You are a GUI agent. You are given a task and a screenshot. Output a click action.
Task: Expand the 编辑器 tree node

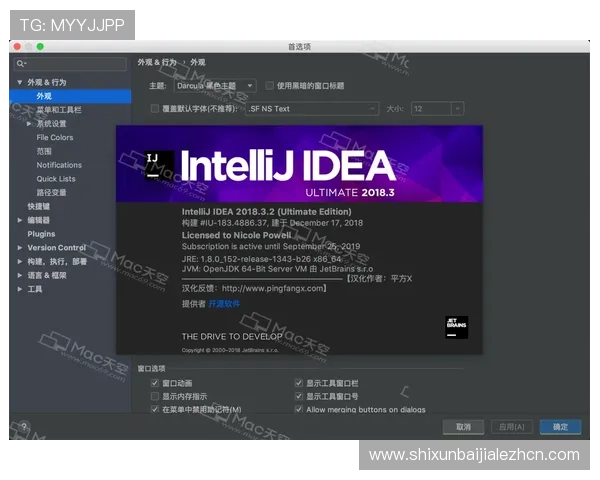(20, 220)
